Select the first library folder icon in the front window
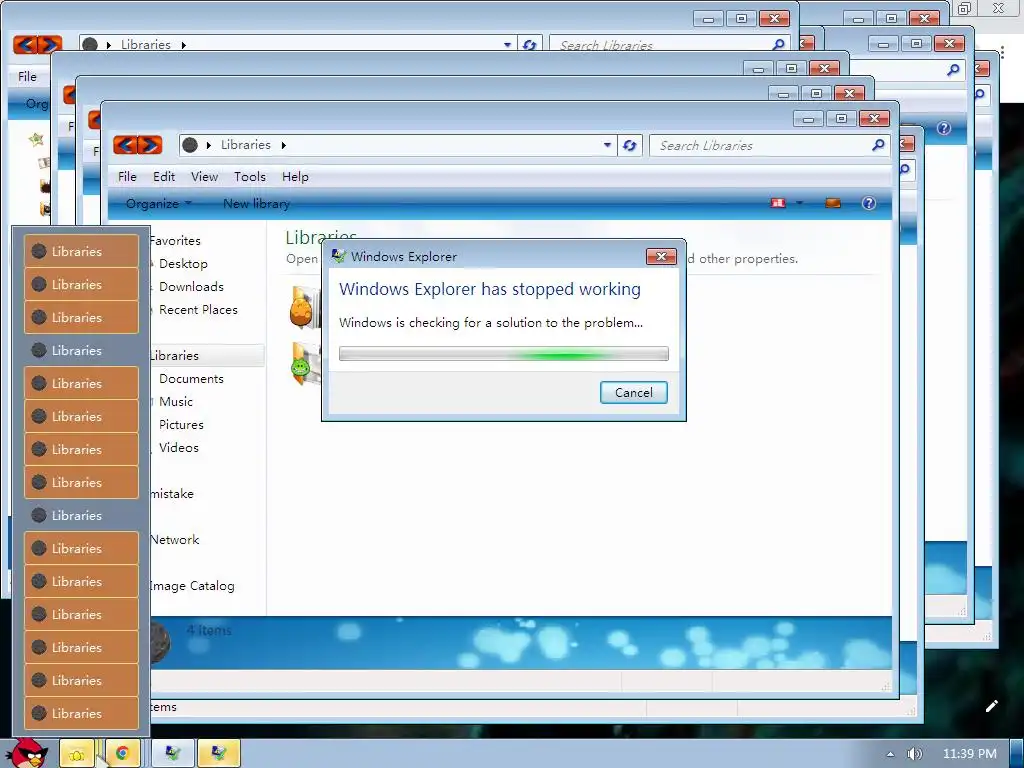The image size is (1024, 768). (x=305, y=306)
